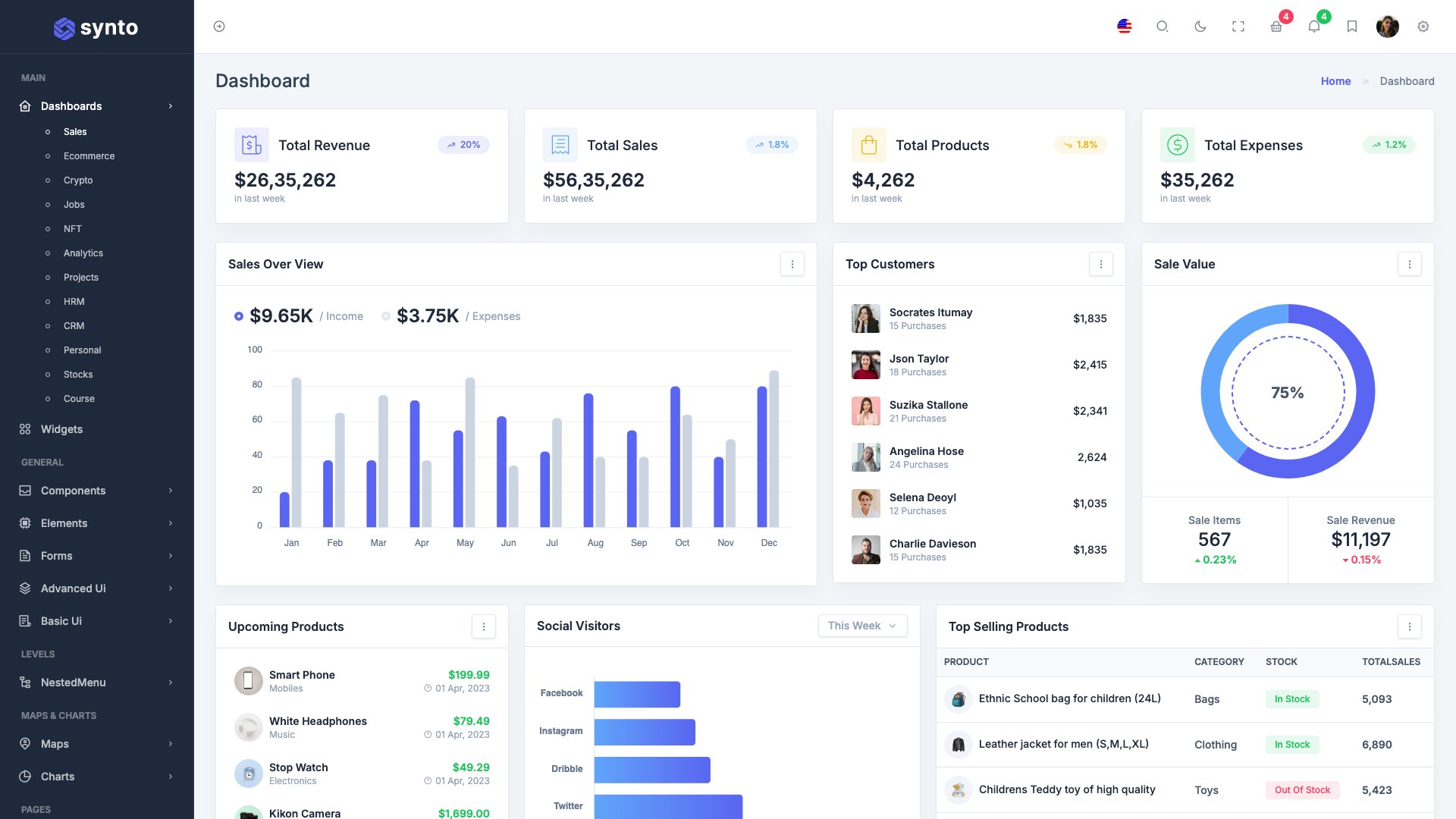The height and width of the screenshot is (819, 1456).
Task: Click the bookmark icon in the header
Action: coord(1351,26)
